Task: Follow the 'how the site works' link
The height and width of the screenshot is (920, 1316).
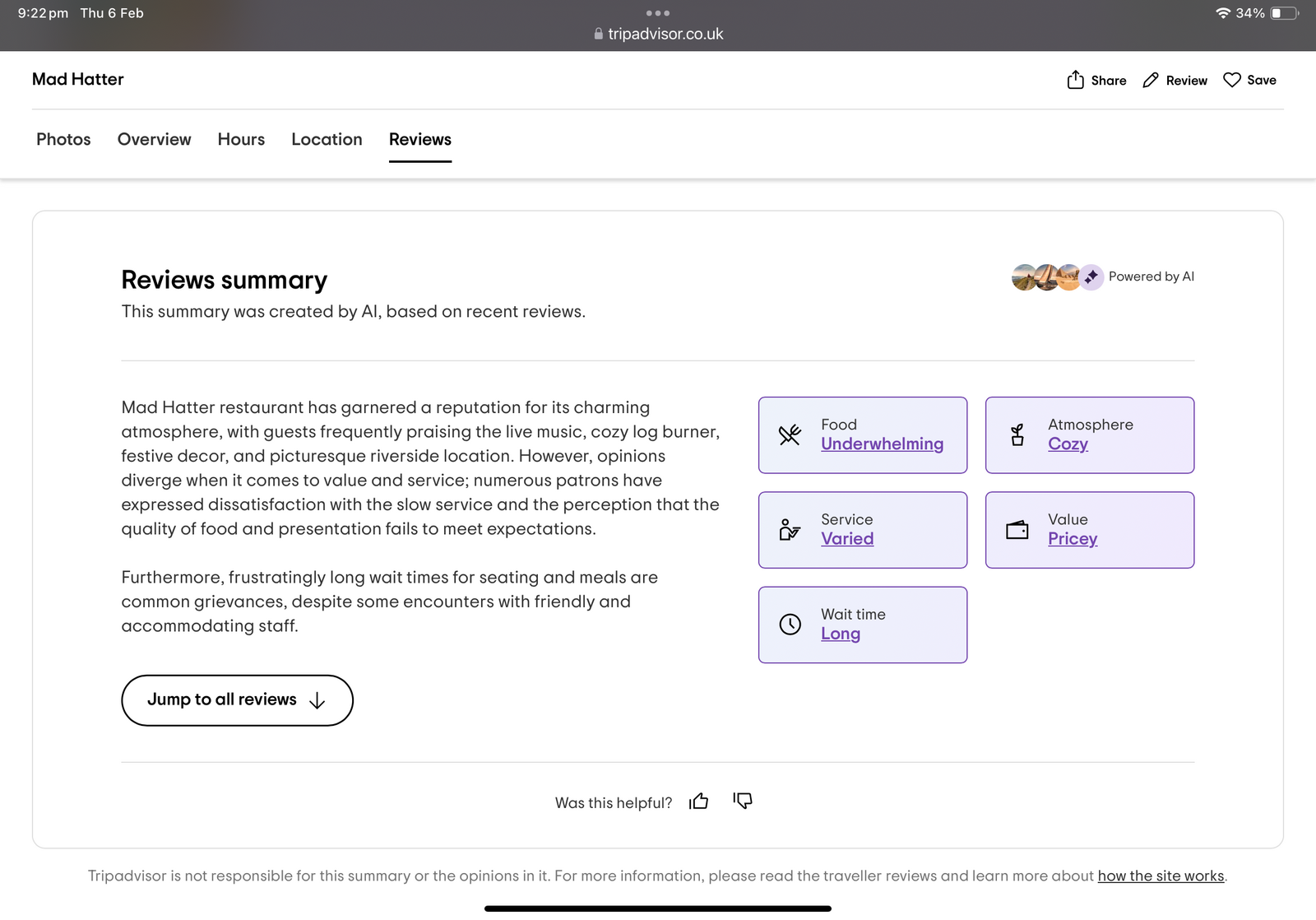Action: click(x=1161, y=876)
